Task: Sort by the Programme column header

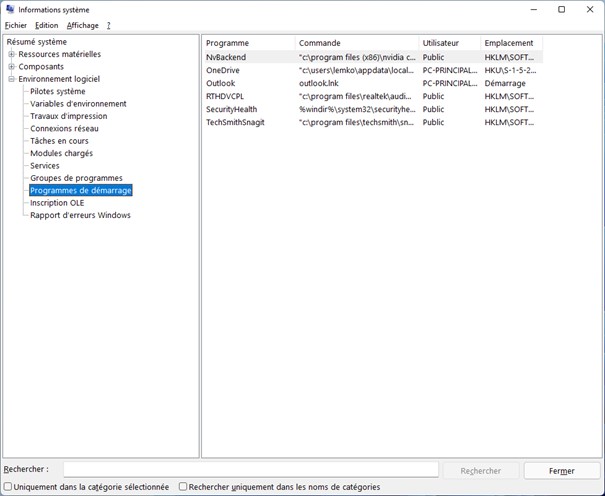Action: [x=248, y=43]
